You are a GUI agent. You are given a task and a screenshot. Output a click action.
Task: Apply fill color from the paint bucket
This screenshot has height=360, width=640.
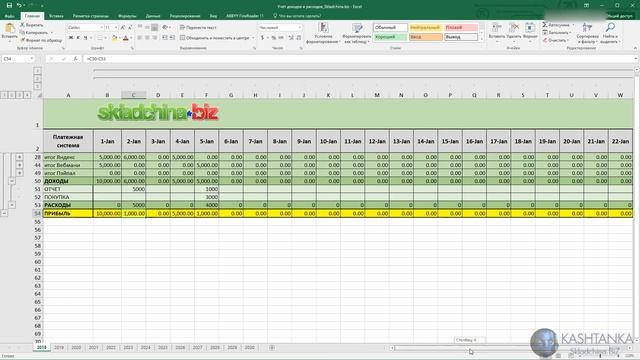tap(115, 38)
